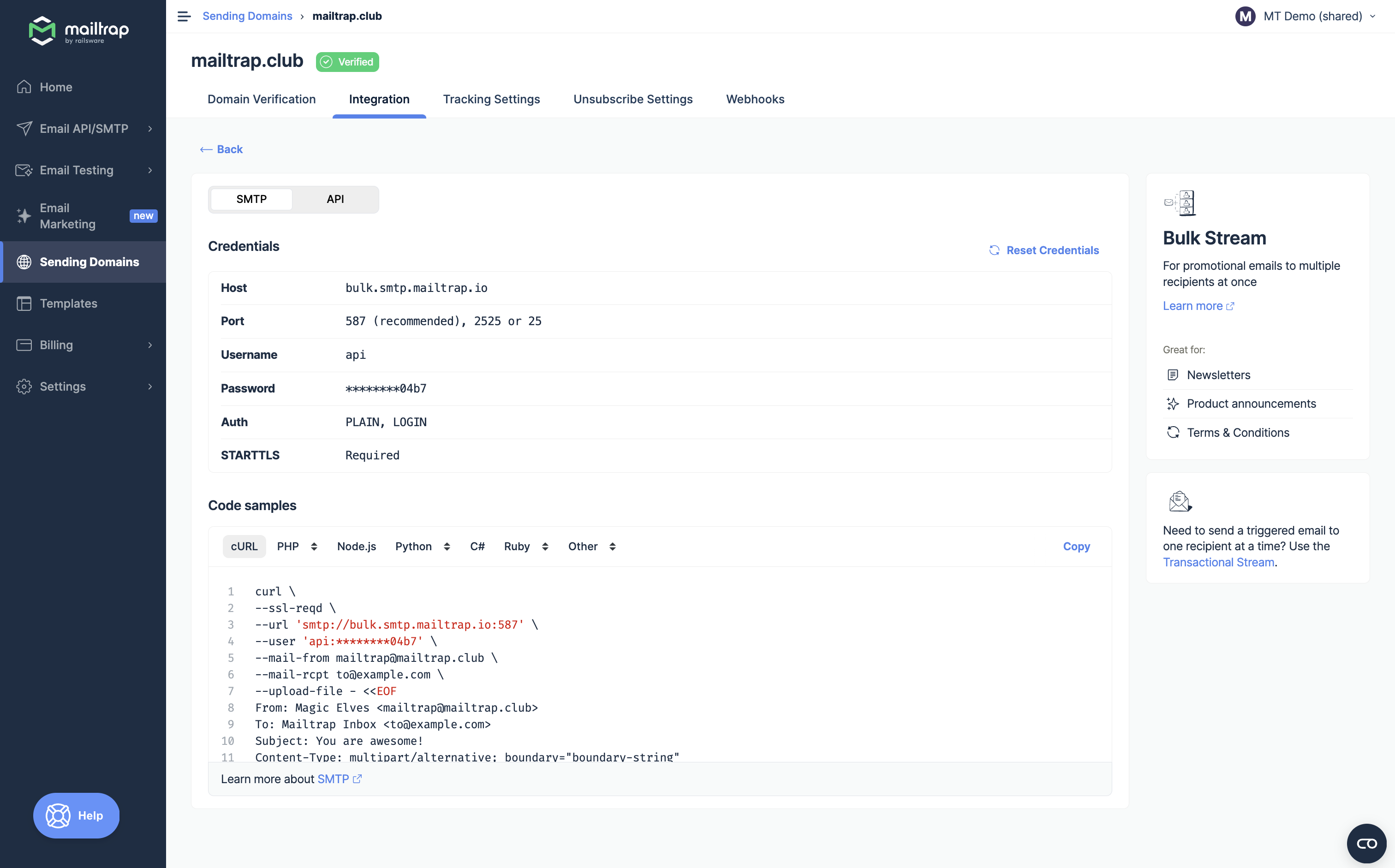Image resolution: width=1395 pixels, height=868 pixels.
Task: Switch to the SMTP credentials tab
Action: (x=251, y=199)
